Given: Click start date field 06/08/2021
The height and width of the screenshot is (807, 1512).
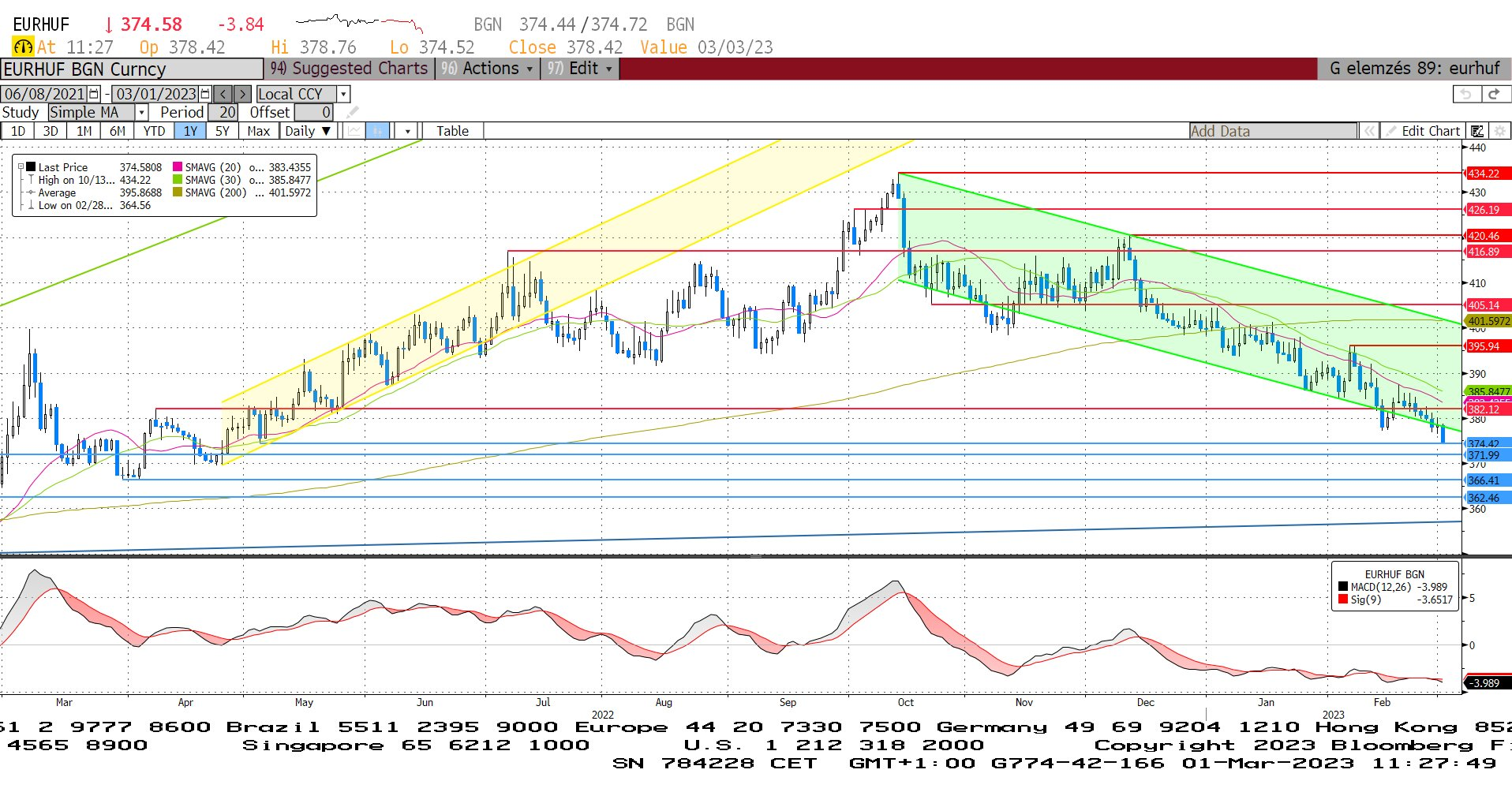Looking at the screenshot, I should 44,94.
